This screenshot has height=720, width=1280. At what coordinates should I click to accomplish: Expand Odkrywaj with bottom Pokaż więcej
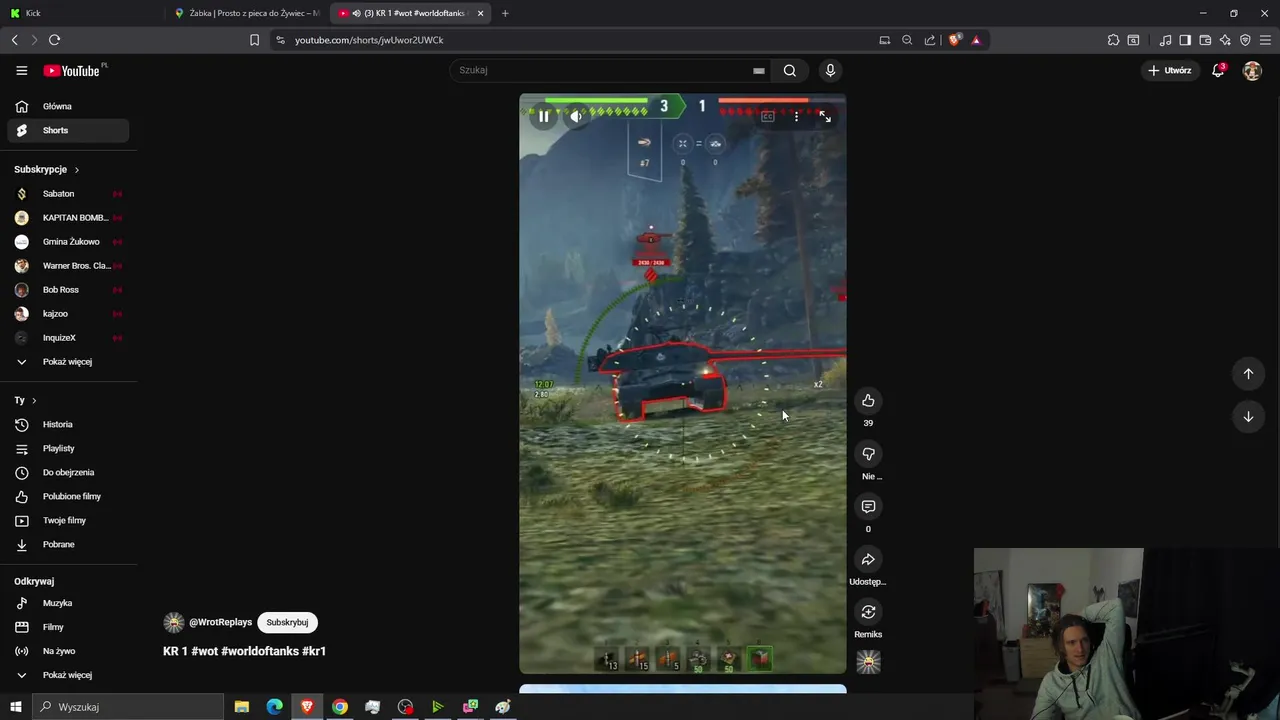(67, 675)
